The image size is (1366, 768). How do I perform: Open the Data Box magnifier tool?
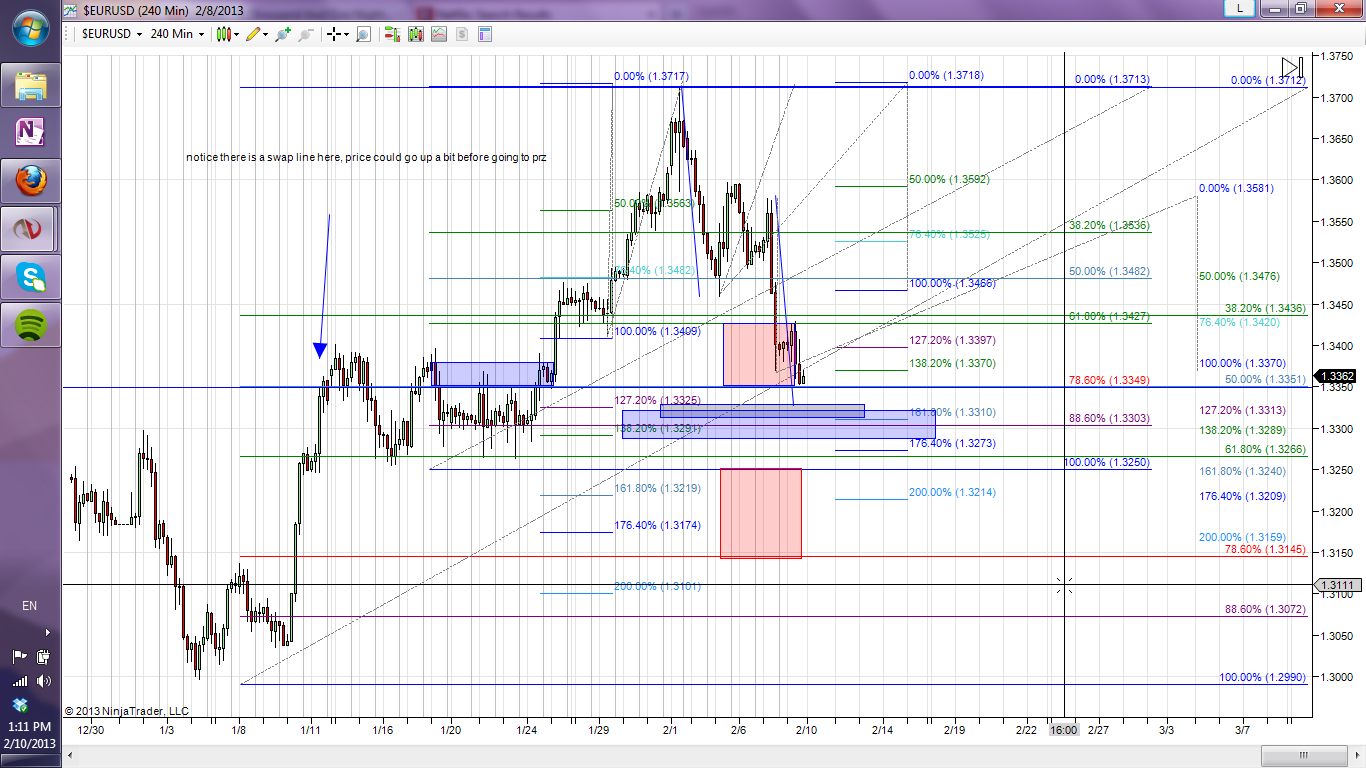363,34
